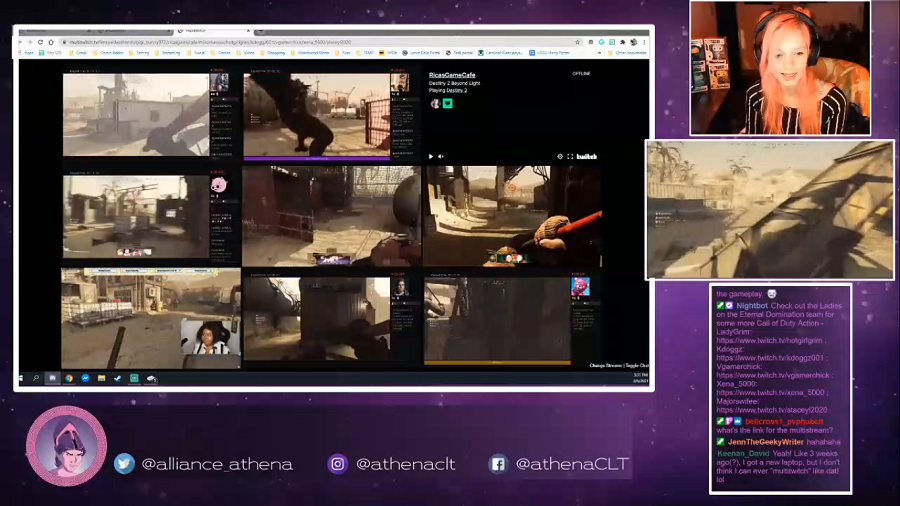
Task: Click the @alliance_athena Twitter handle
Action: [217, 464]
